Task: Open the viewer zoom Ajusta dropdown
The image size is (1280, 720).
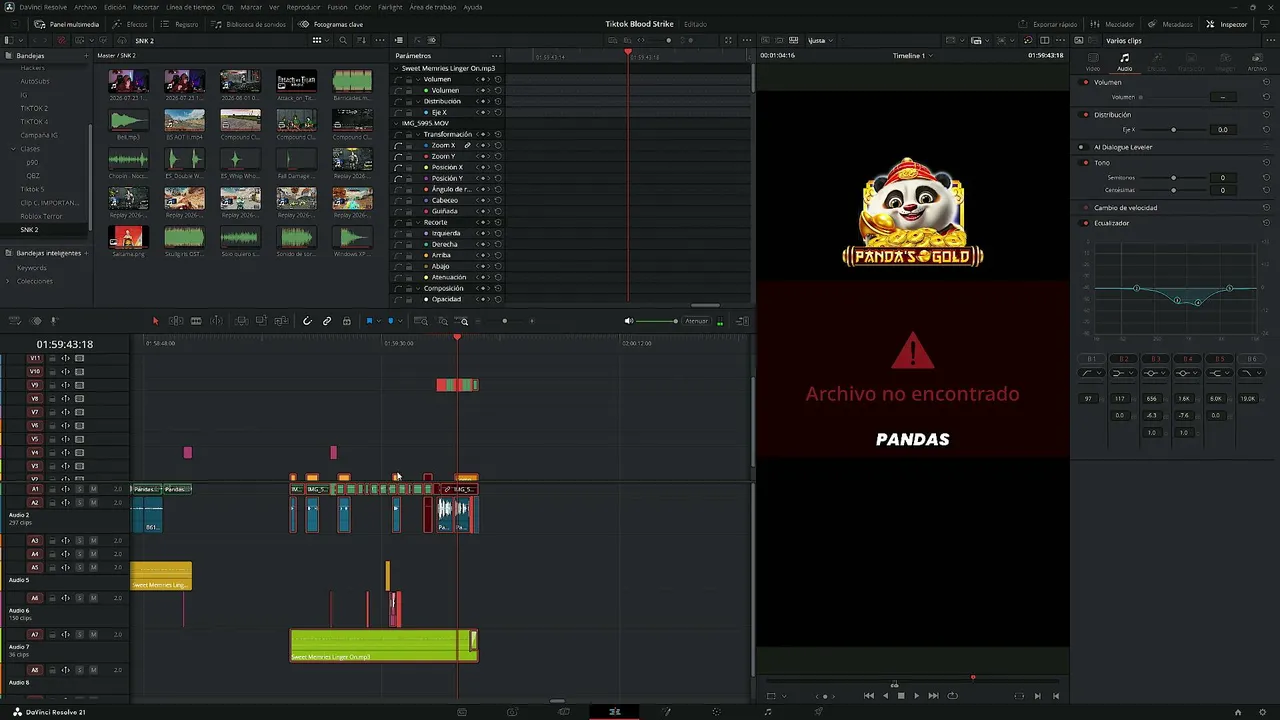Action: (820, 41)
